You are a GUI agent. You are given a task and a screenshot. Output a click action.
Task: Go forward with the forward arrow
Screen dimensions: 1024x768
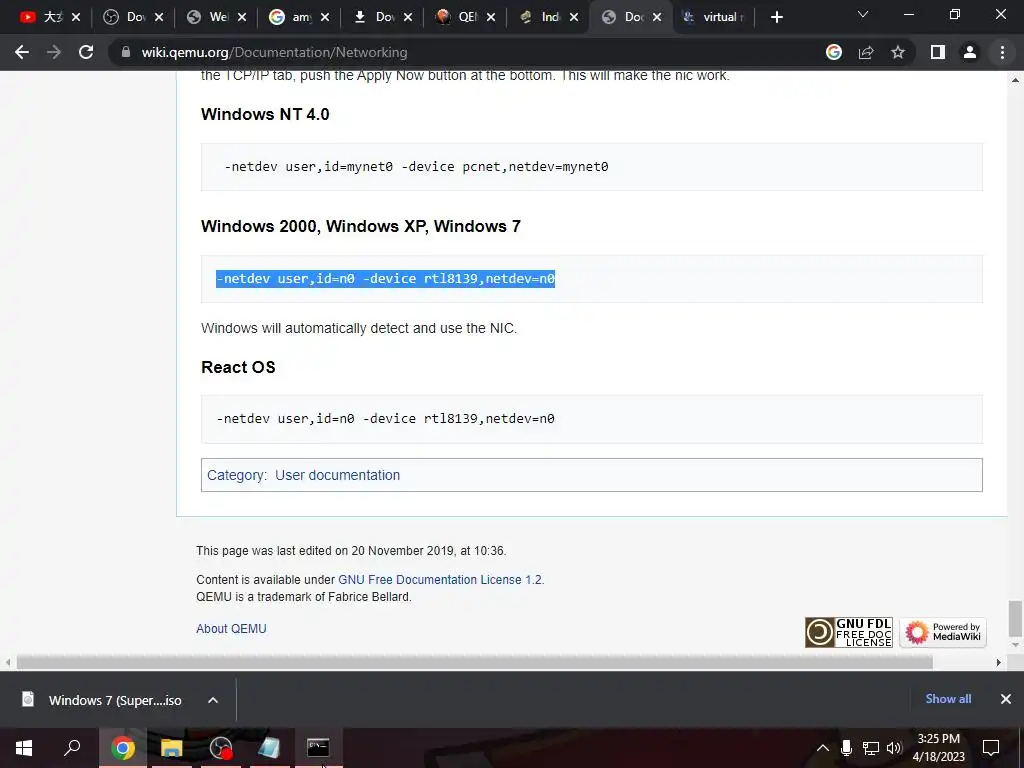pyautogui.click(x=54, y=52)
